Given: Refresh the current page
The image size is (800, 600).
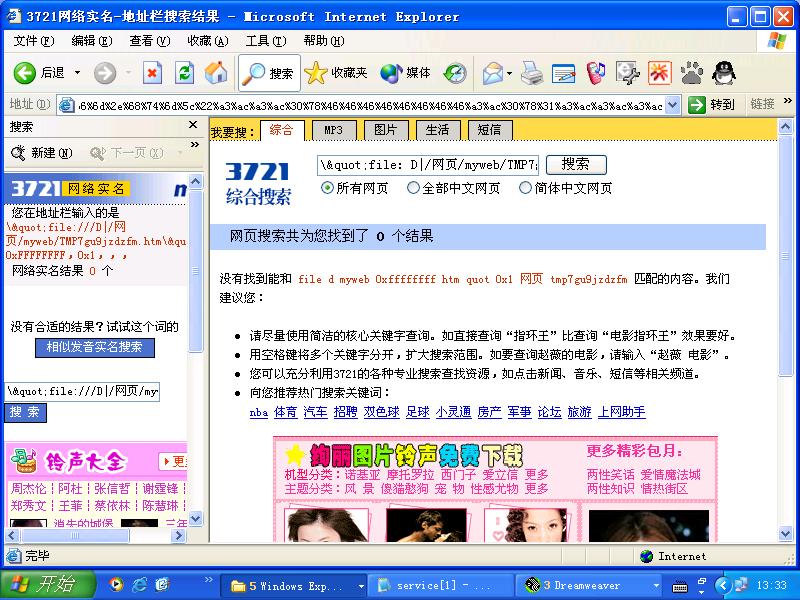Looking at the screenshot, I should pos(184,73).
